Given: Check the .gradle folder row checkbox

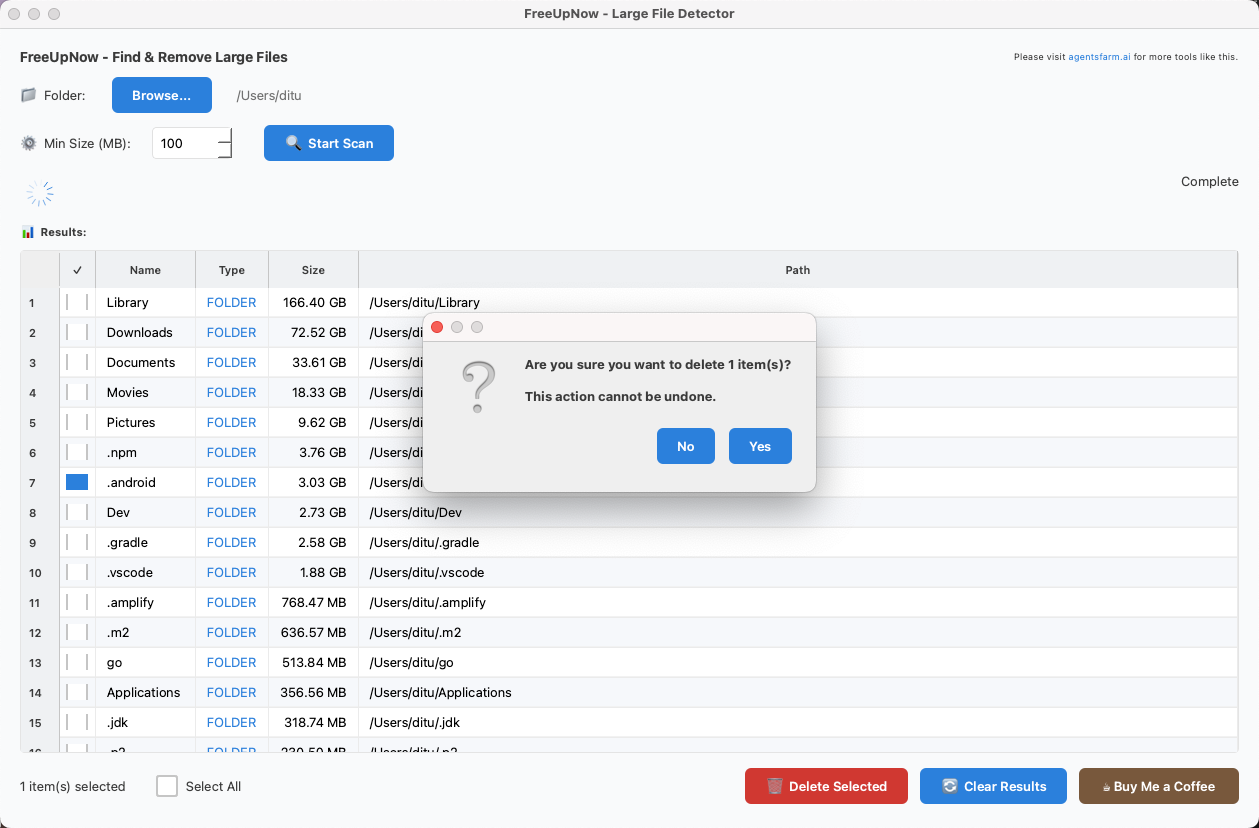Looking at the screenshot, I should (x=77, y=542).
